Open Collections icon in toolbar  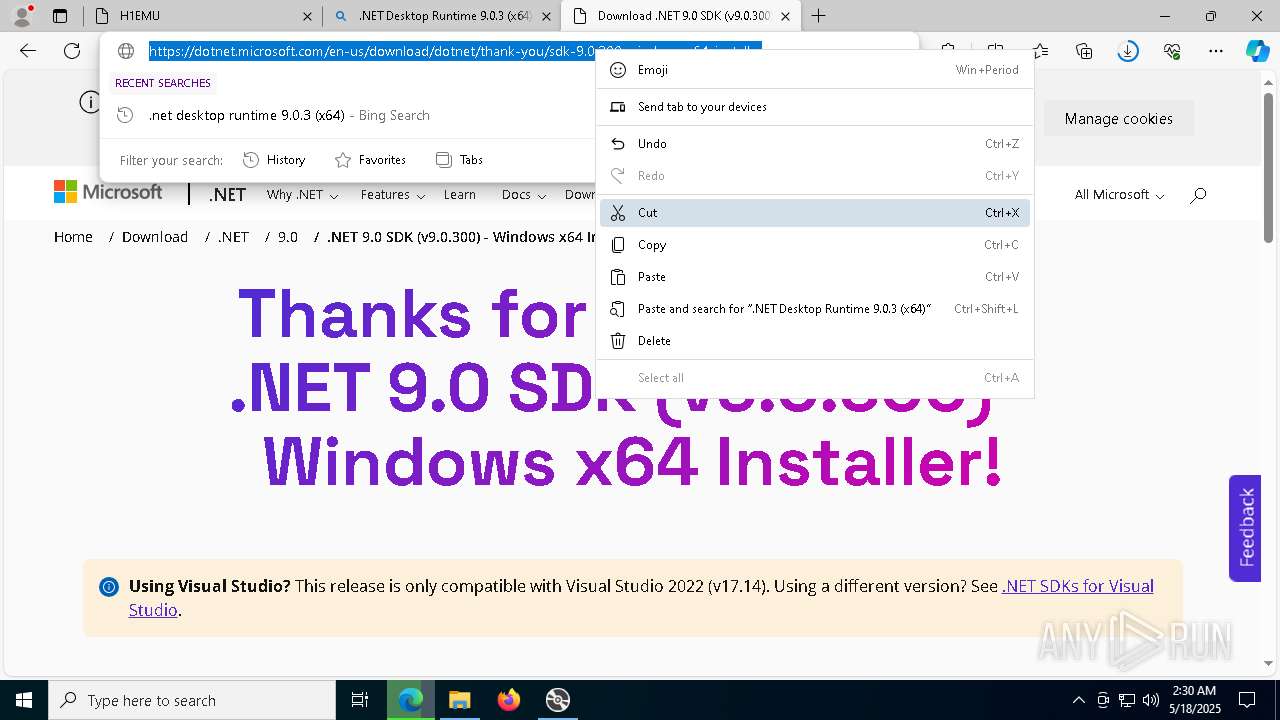1084,51
